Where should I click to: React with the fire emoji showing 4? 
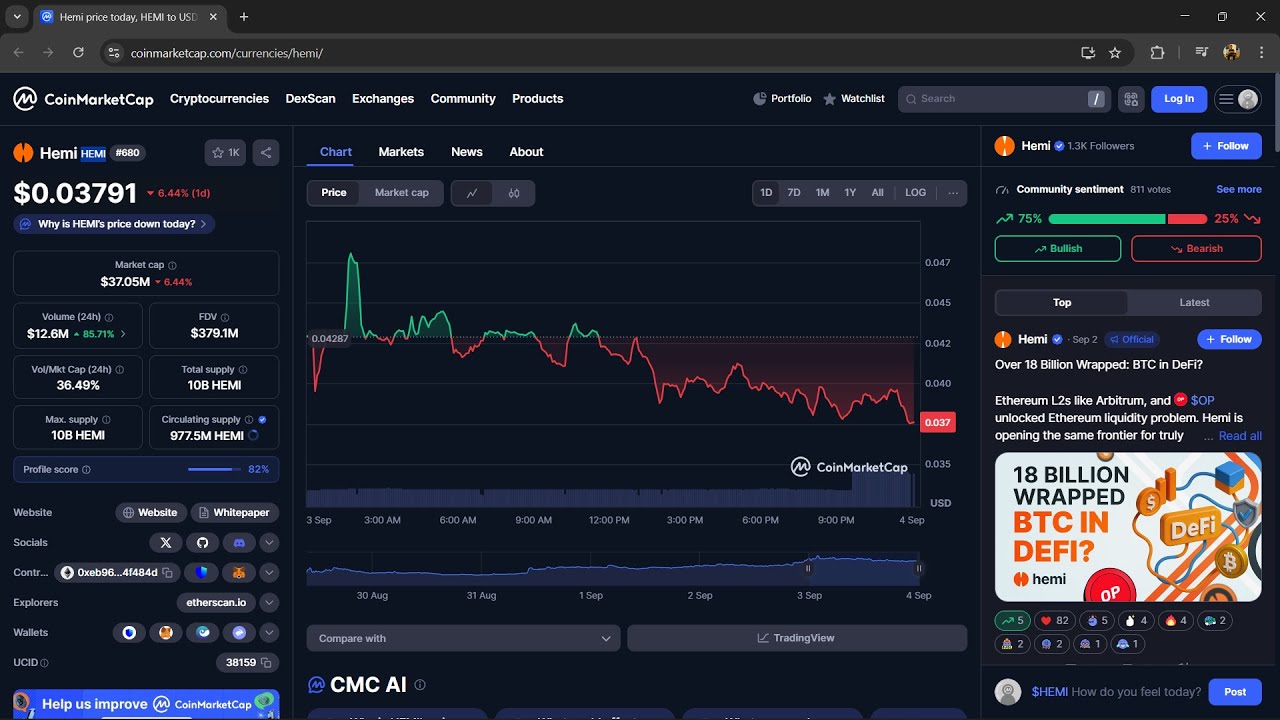click(x=1176, y=621)
